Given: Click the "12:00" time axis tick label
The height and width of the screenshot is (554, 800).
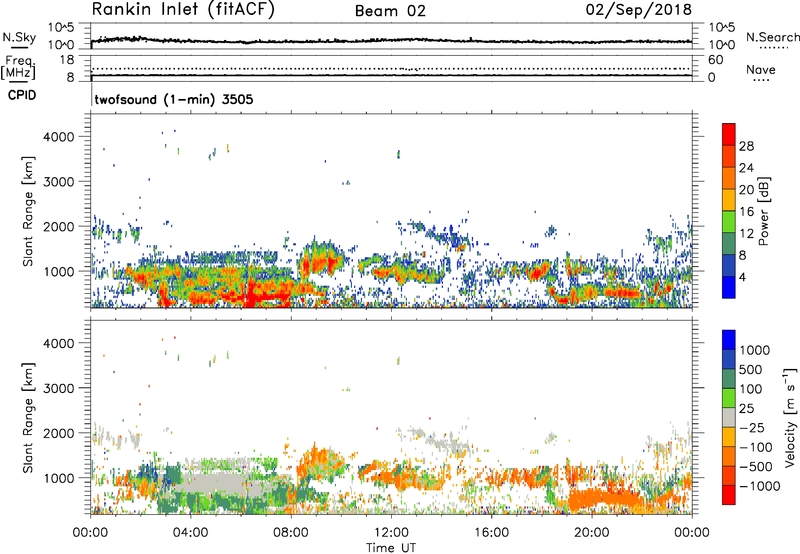Looking at the screenshot, I should 391,533.
